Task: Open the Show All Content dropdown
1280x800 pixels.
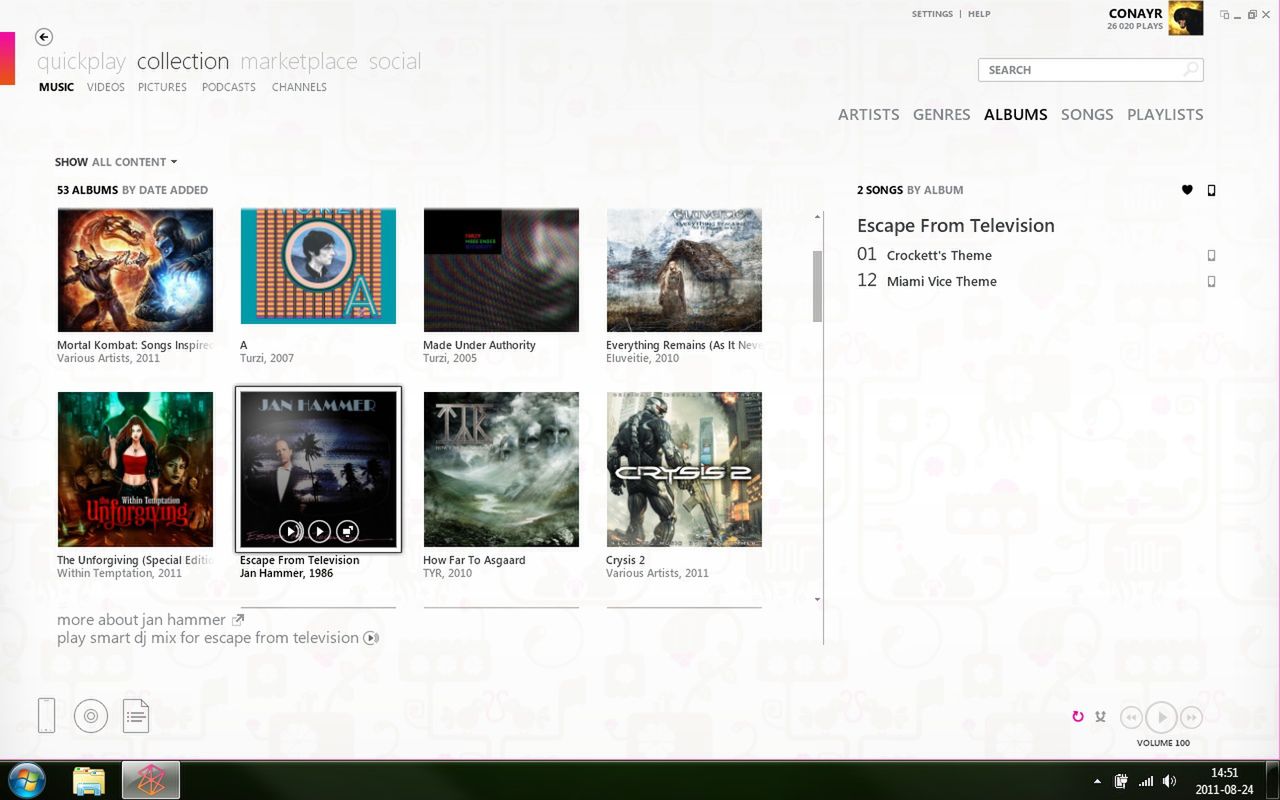Action: 116,162
